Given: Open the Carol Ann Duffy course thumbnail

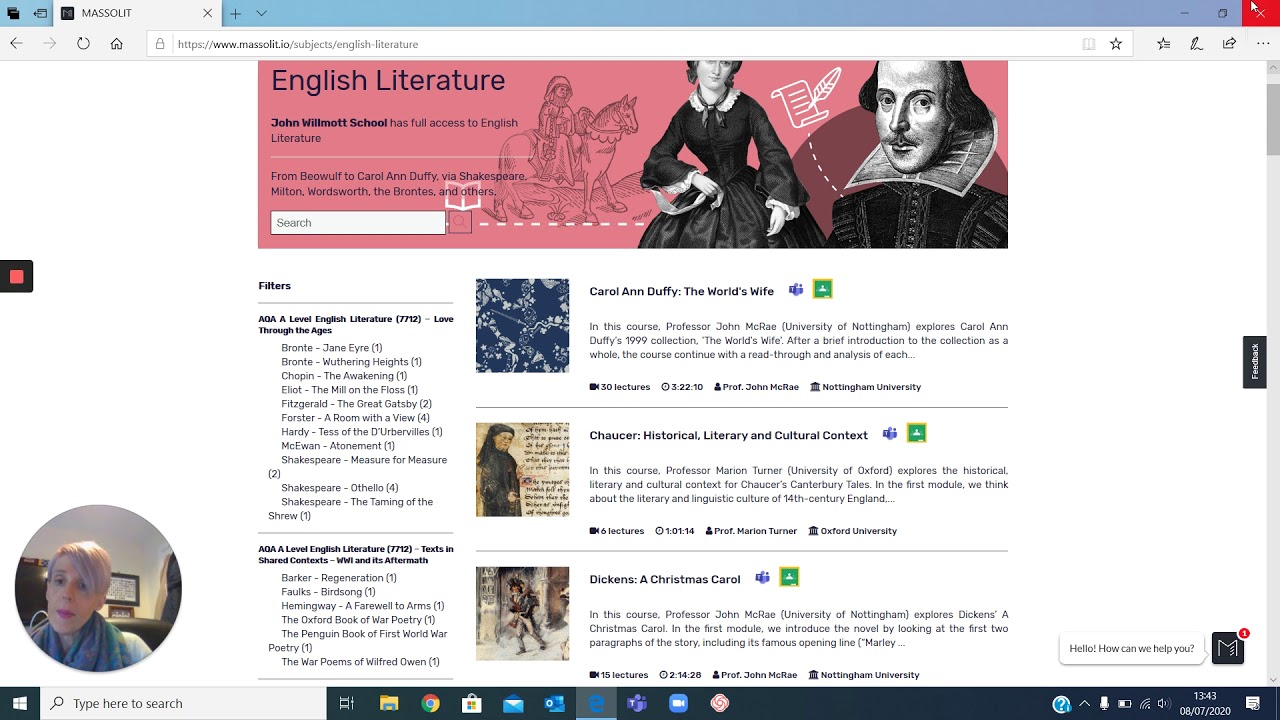Looking at the screenshot, I should tap(522, 325).
